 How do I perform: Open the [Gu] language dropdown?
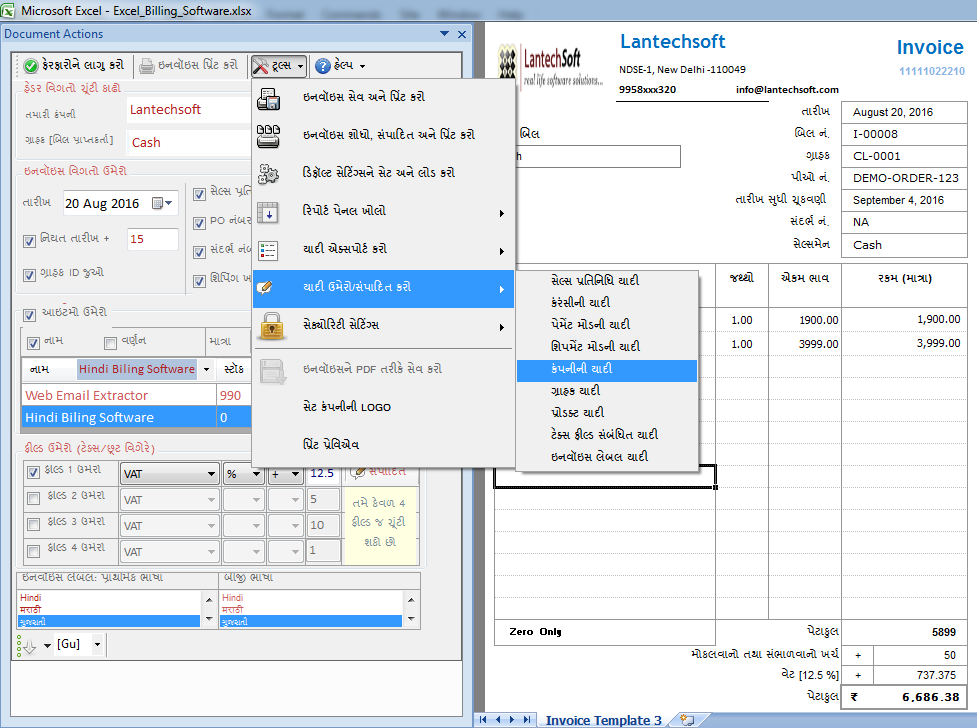coord(97,644)
